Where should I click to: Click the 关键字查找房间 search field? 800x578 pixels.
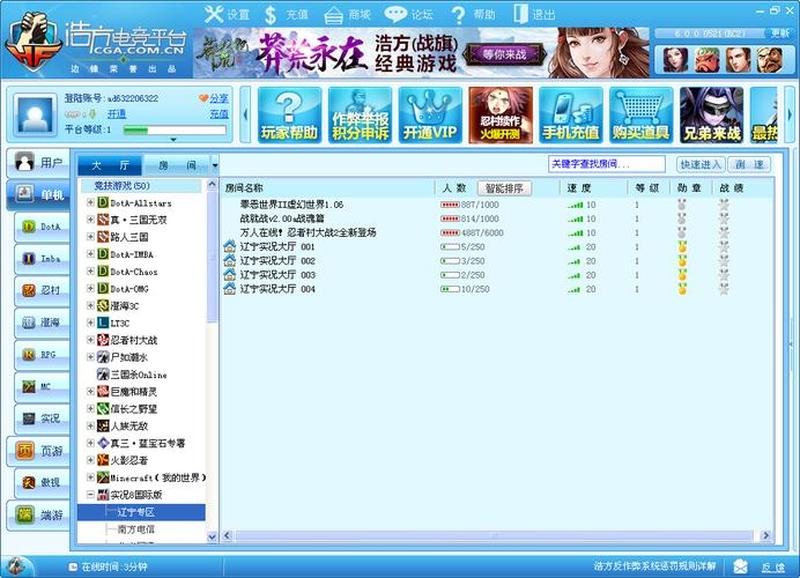(607, 164)
